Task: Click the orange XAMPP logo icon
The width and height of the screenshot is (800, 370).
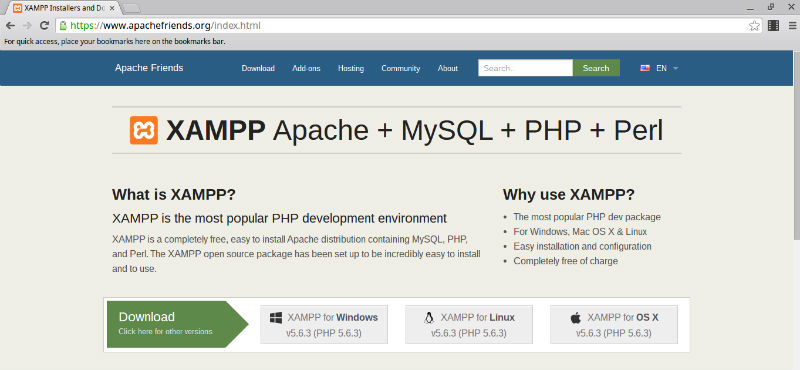Action: [x=144, y=130]
